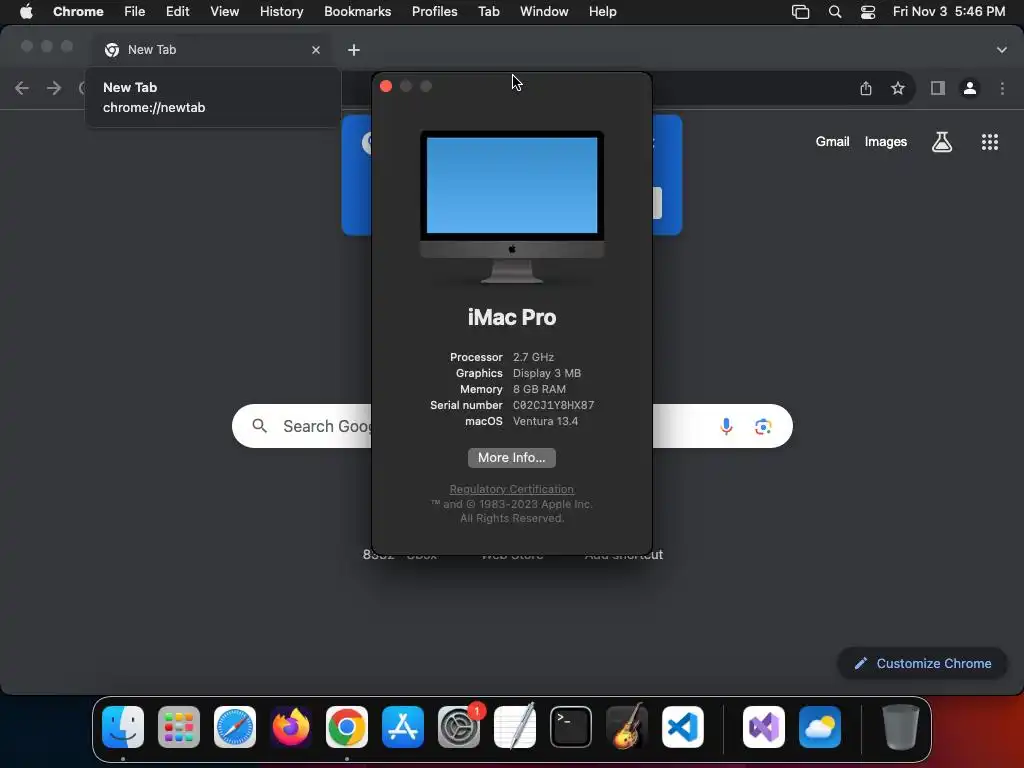Go back with Chrome's back arrow
The height and width of the screenshot is (768, 1024).
22,88
